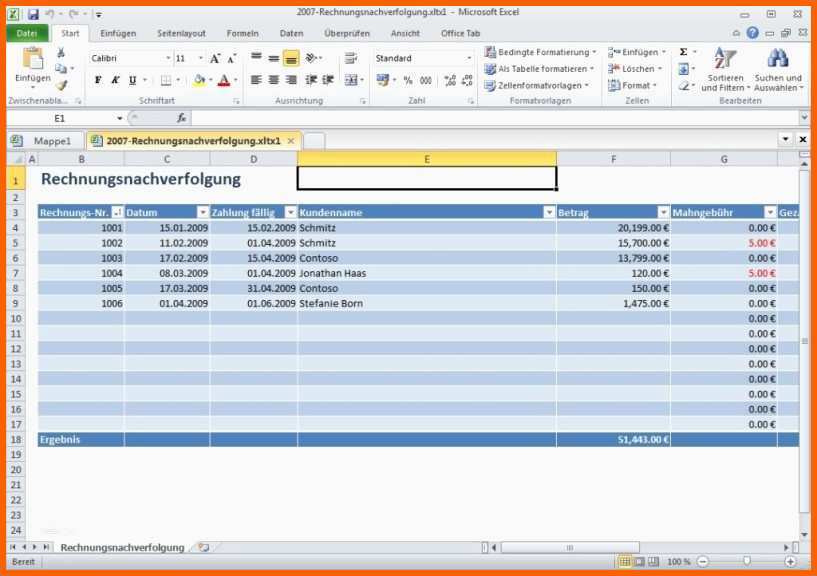Image resolution: width=817 pixels, height=576 pixels.
Task: Click the AutoSum sigma icon
Action: [683, 52]
